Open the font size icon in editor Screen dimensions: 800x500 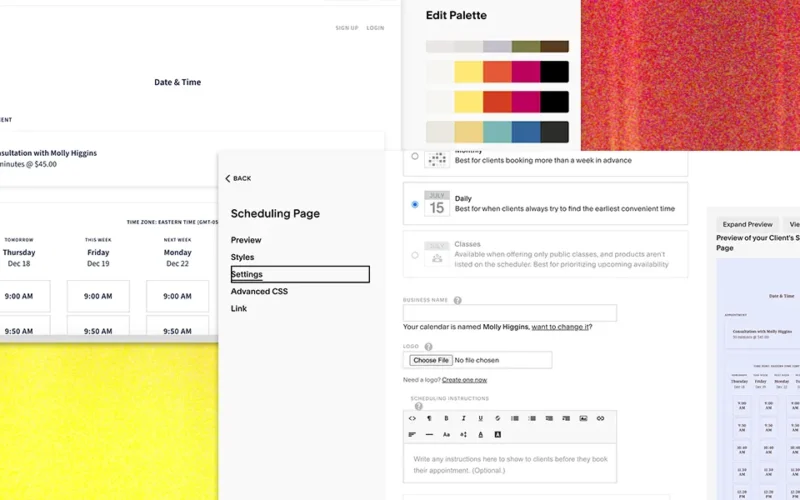tap(463, 435)
